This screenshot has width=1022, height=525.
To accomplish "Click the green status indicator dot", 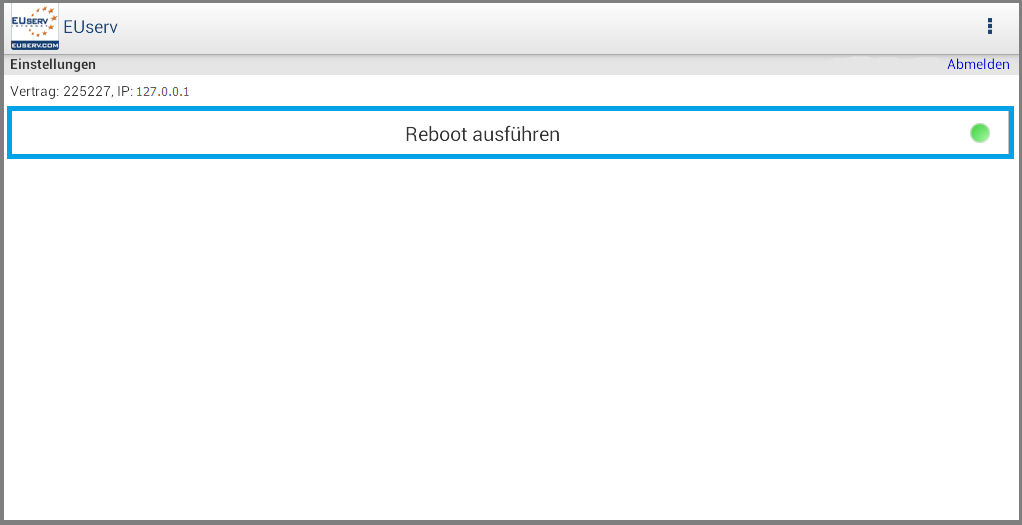I will click(980, 133).
